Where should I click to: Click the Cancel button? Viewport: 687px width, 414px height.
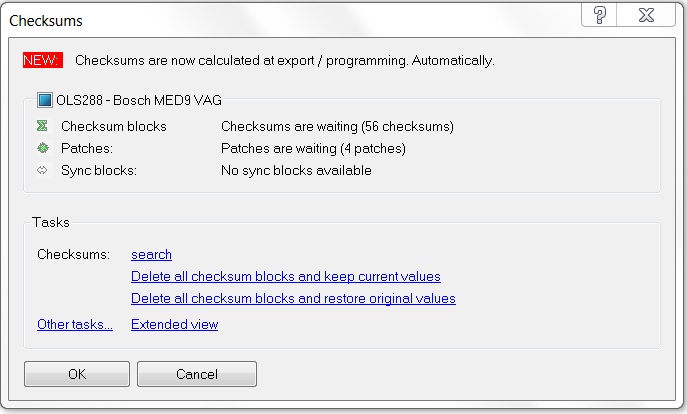point(197,374)
